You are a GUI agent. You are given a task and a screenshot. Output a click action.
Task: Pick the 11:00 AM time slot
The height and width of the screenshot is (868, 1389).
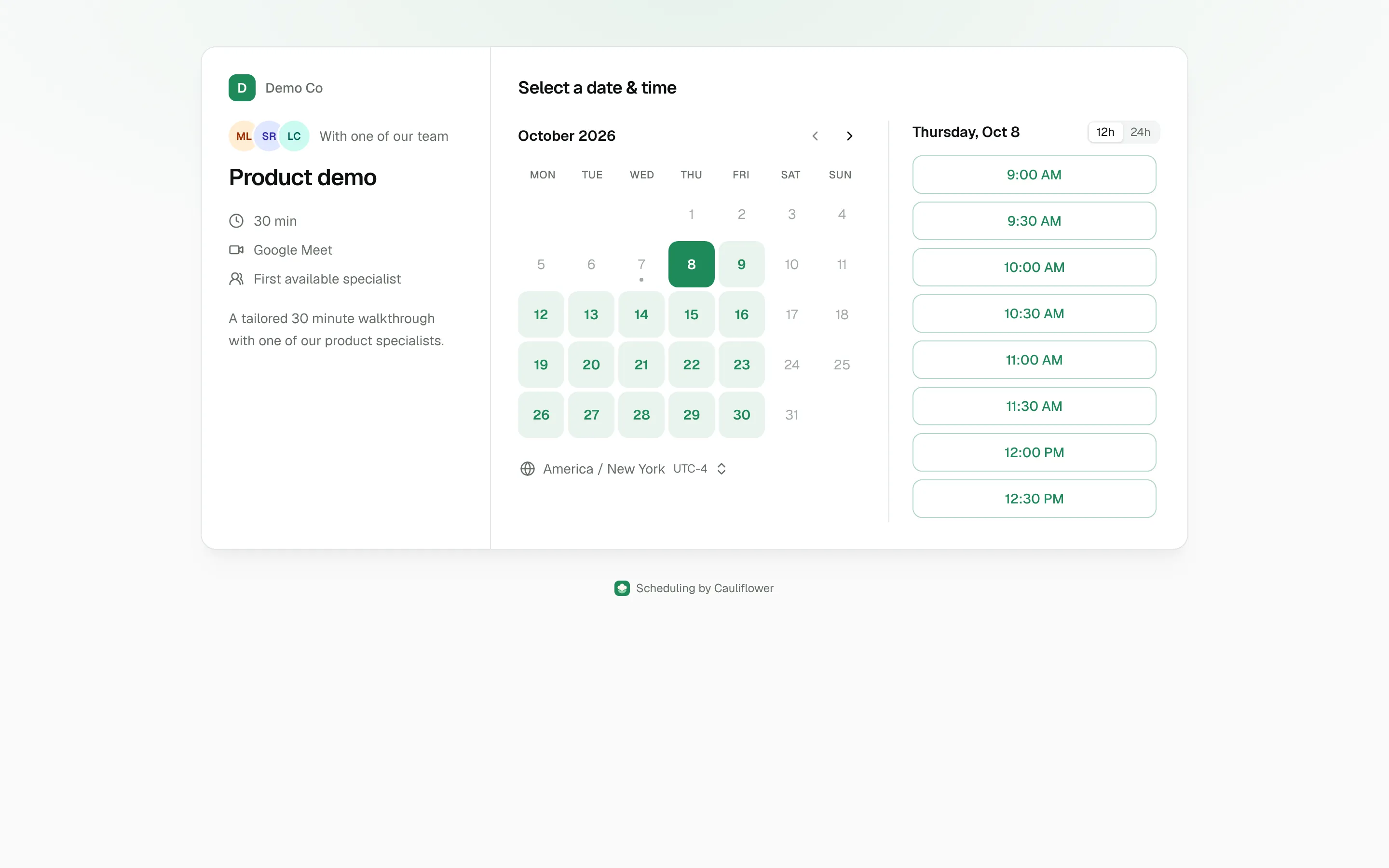pyautogui.click(x=1034, y=360)
